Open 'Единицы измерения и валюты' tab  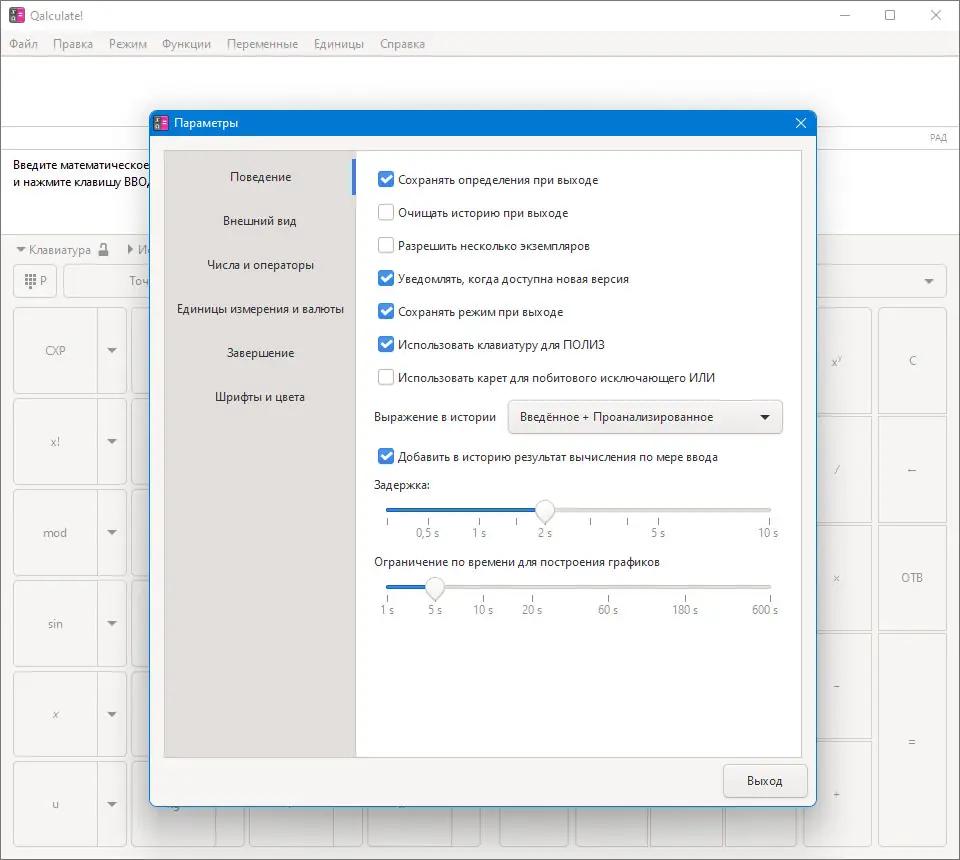(260, 309)
